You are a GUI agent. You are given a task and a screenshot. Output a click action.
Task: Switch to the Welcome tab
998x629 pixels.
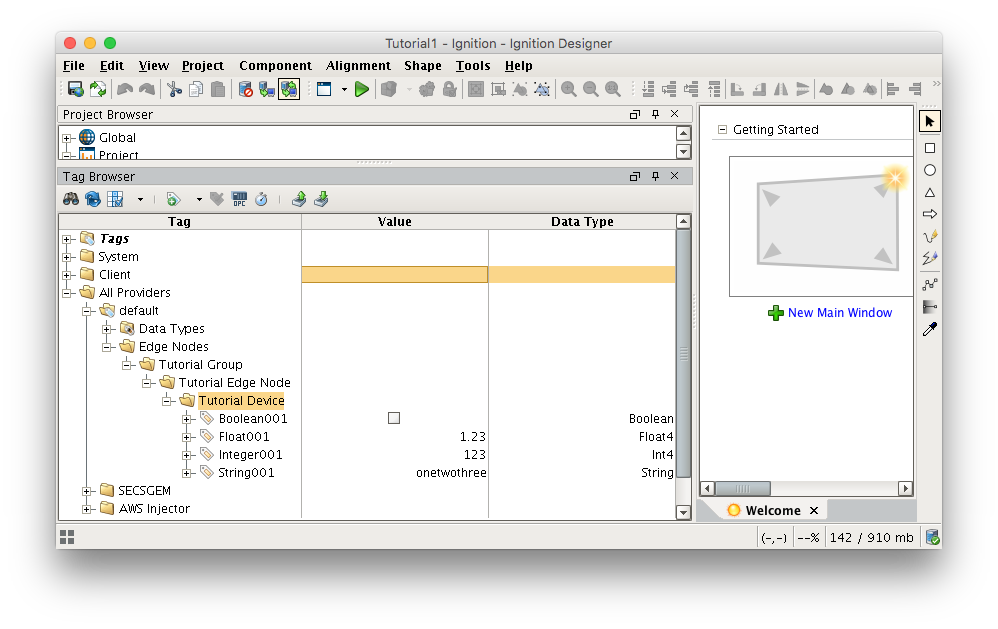pyautogui.click(x=771, y=510)
